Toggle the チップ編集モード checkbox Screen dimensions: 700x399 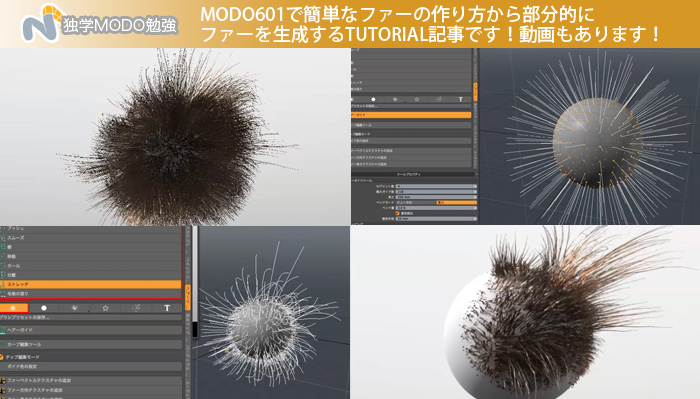2,357
